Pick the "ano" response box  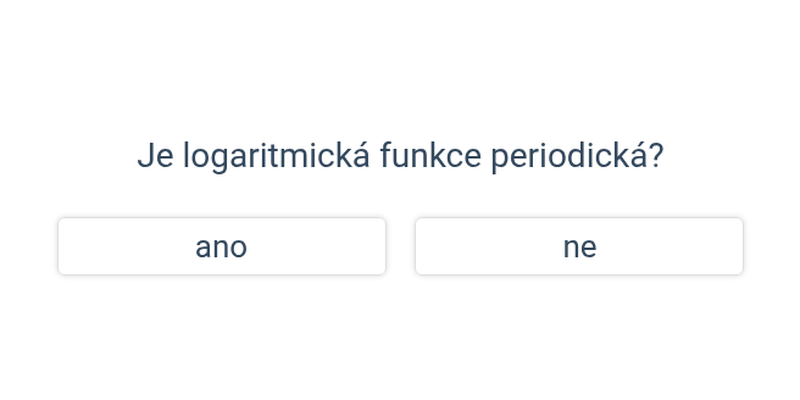click(x=222, y=246)
